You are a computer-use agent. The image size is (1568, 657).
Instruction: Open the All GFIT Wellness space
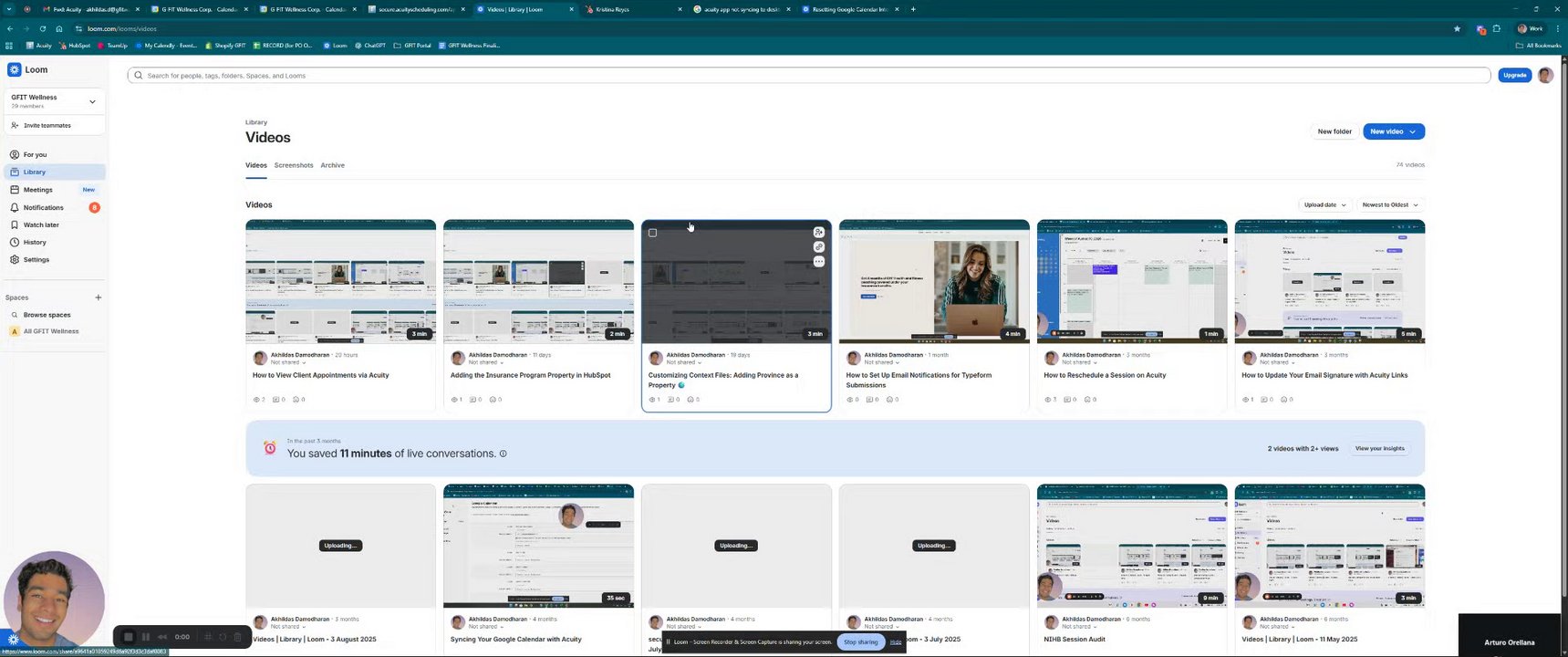(x=51, y=331)
